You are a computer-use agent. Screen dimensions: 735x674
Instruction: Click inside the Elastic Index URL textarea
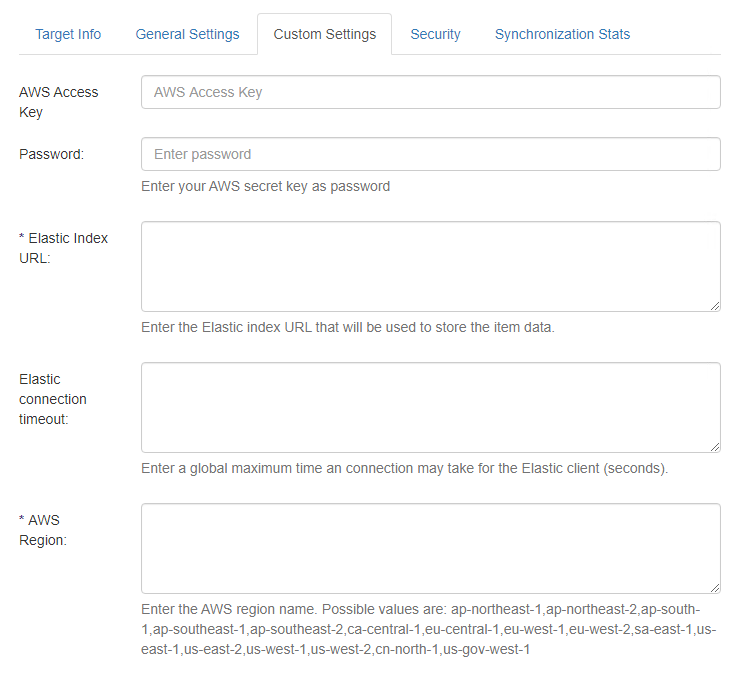430,266
